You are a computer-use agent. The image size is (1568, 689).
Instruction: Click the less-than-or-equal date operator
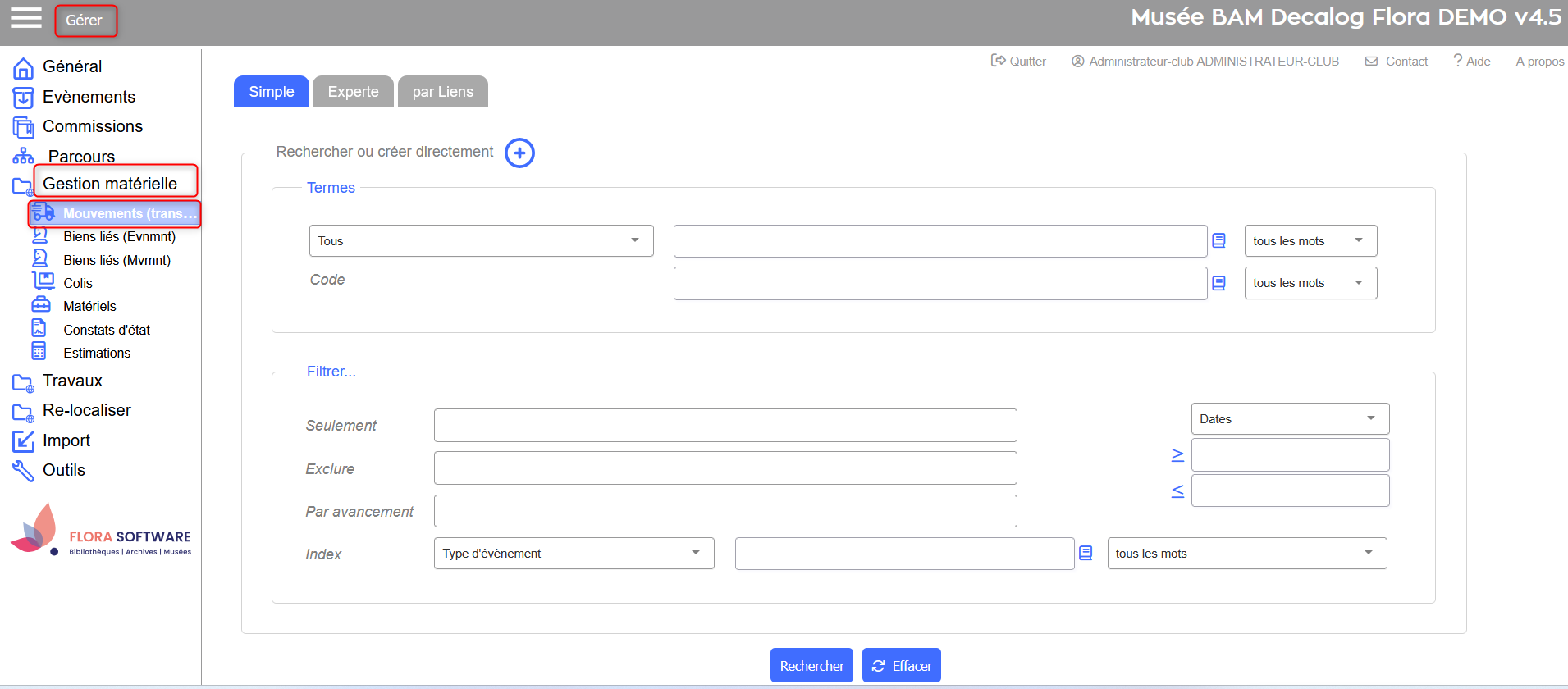pyautogui.click(x=1177, y=491)
